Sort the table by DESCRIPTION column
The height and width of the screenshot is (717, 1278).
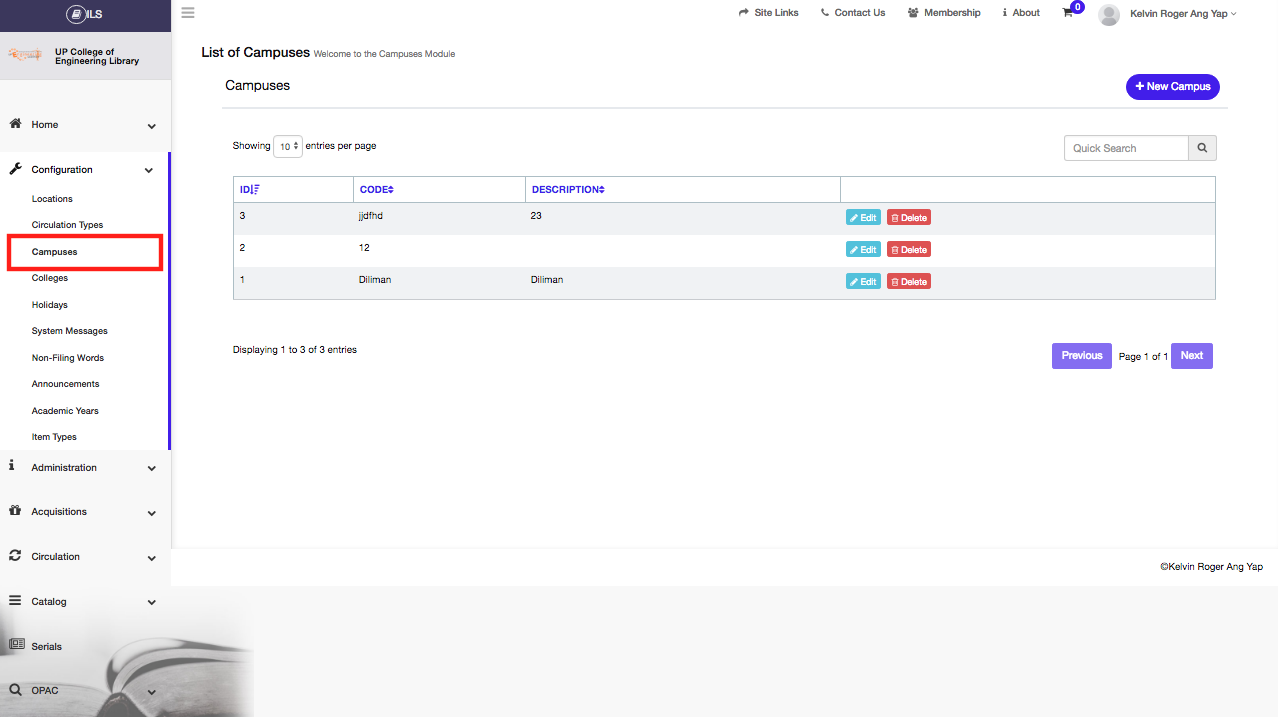coord(567,190)
